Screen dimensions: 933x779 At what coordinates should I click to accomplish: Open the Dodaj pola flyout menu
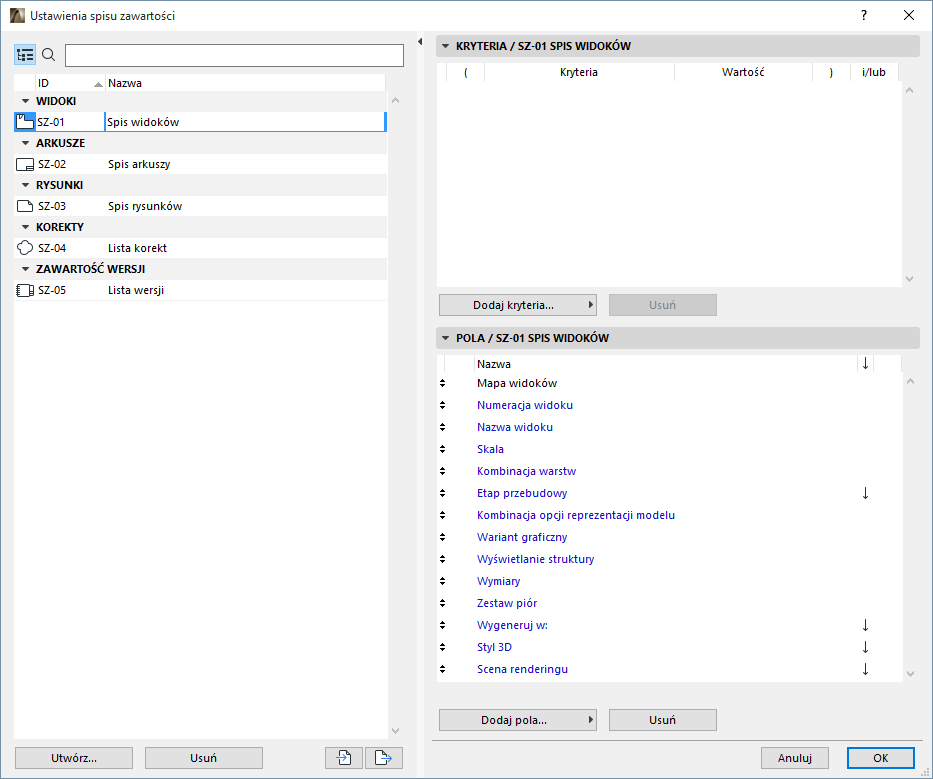pyautogui.click(x=589, y=719)
